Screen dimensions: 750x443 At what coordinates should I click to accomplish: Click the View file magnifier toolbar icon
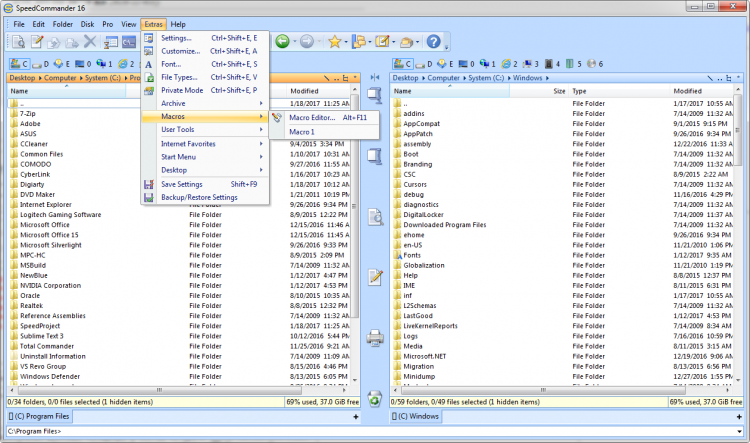point(18,42)
